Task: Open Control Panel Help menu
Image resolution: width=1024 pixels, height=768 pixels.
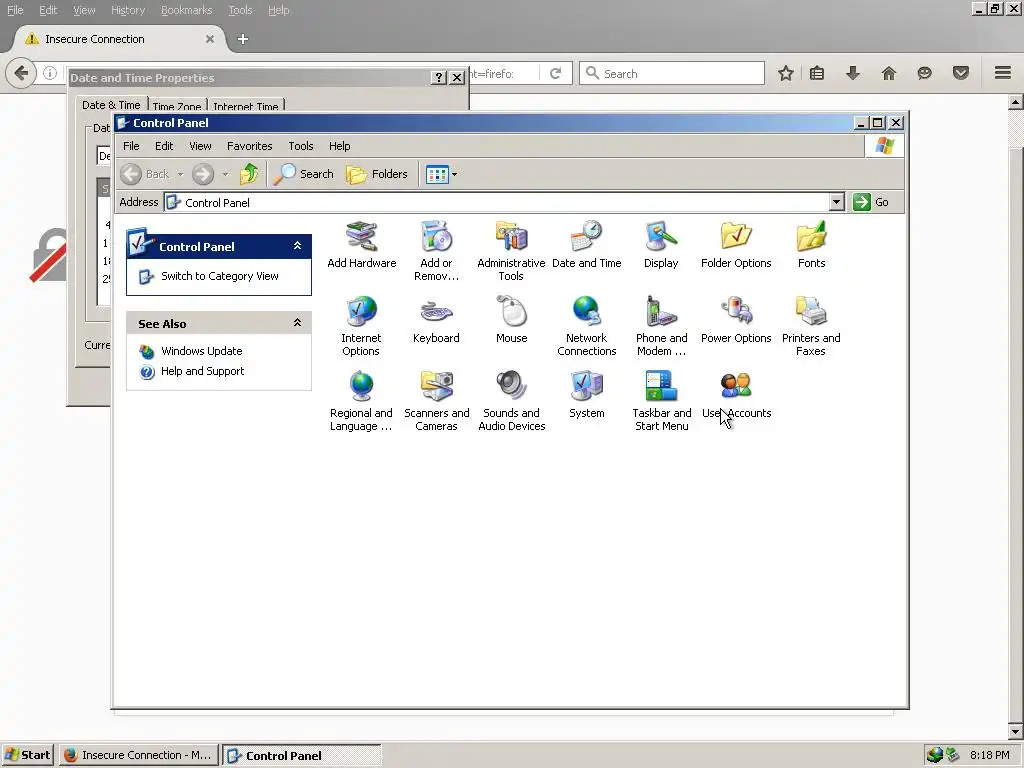Action: [339, 146]
